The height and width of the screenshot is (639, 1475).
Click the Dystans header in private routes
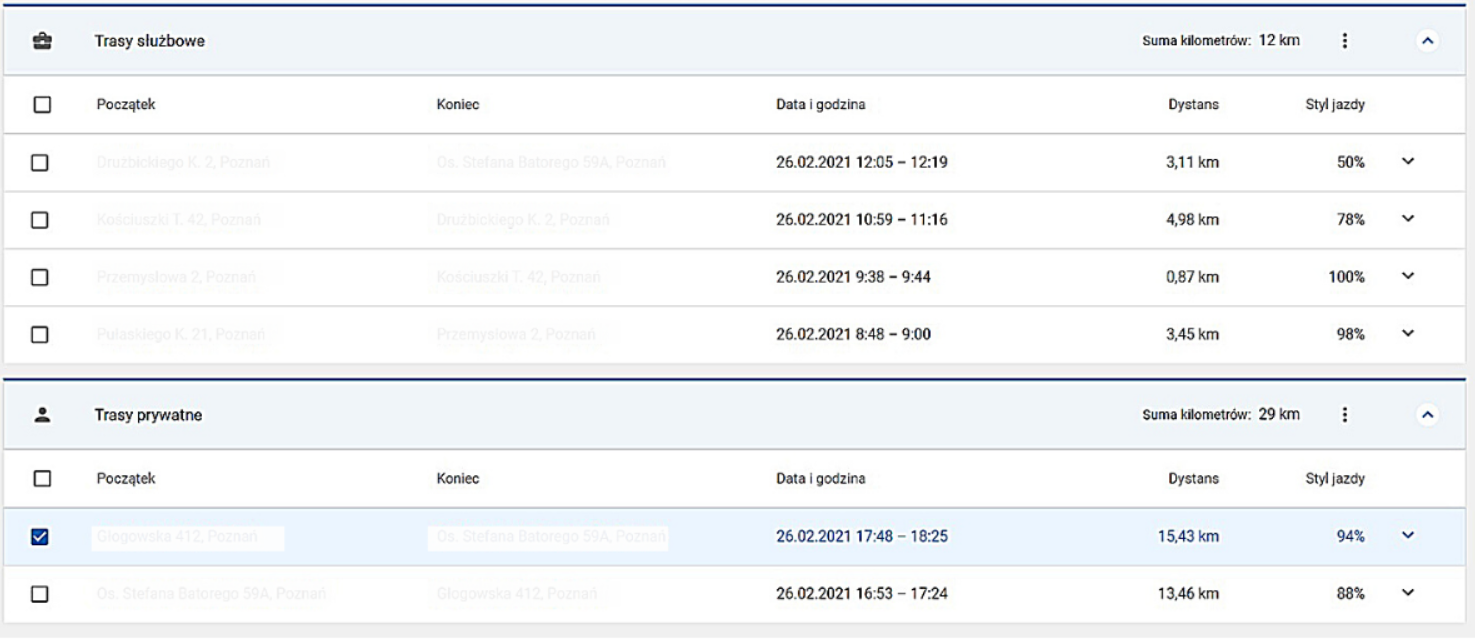[x=1192, y=479]
